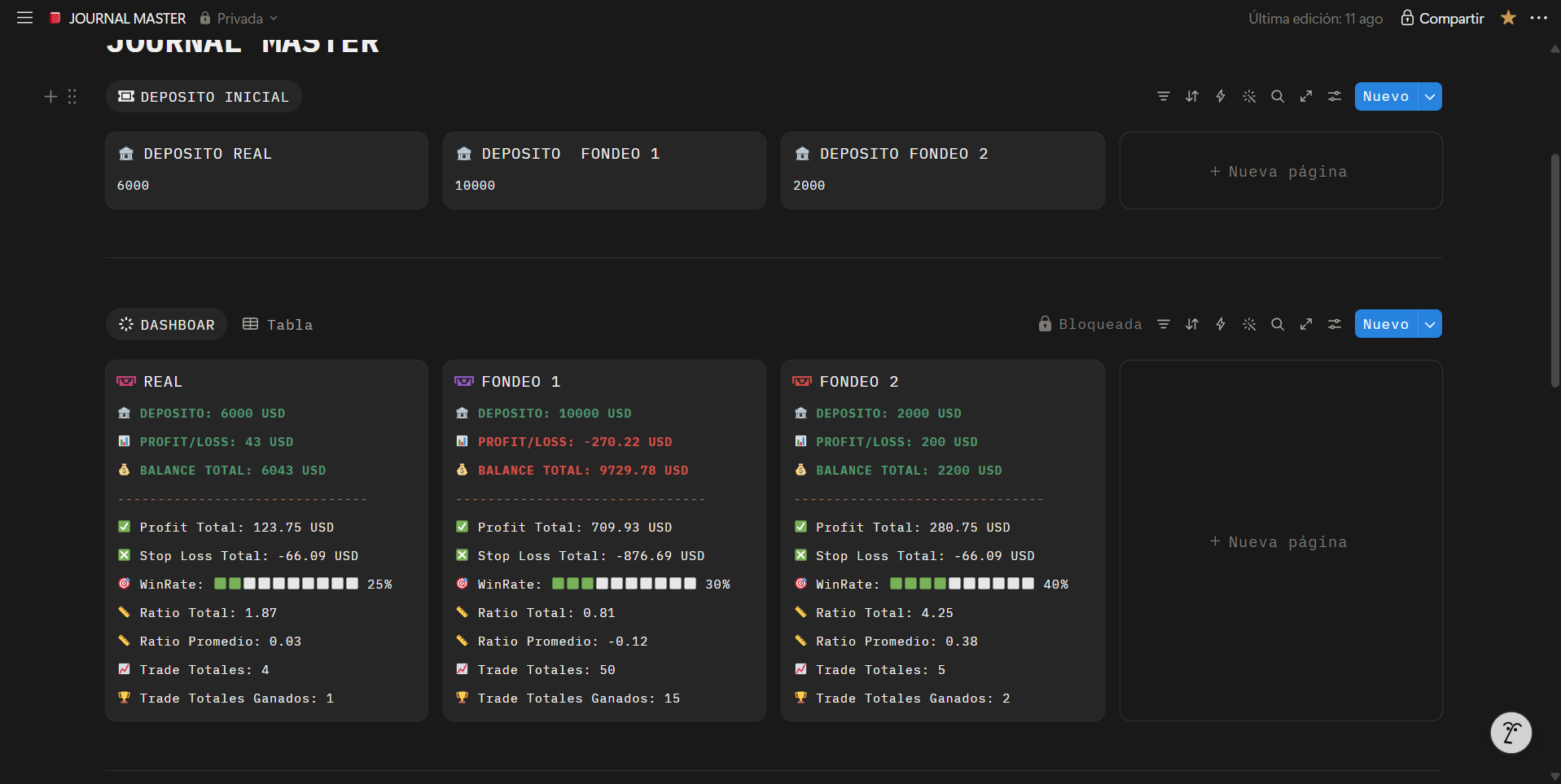The height and width of the screenshot is (784, 1561).
Task: Click 'BALANCE TOTAL: 9729.78 USD' text
Action: pos(583,471)
